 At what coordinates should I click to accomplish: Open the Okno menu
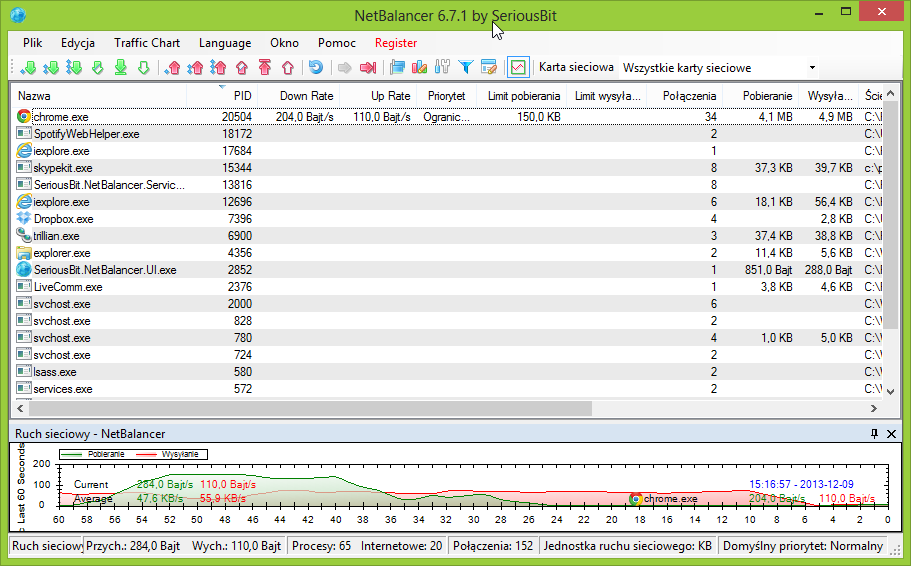point(284,43)
